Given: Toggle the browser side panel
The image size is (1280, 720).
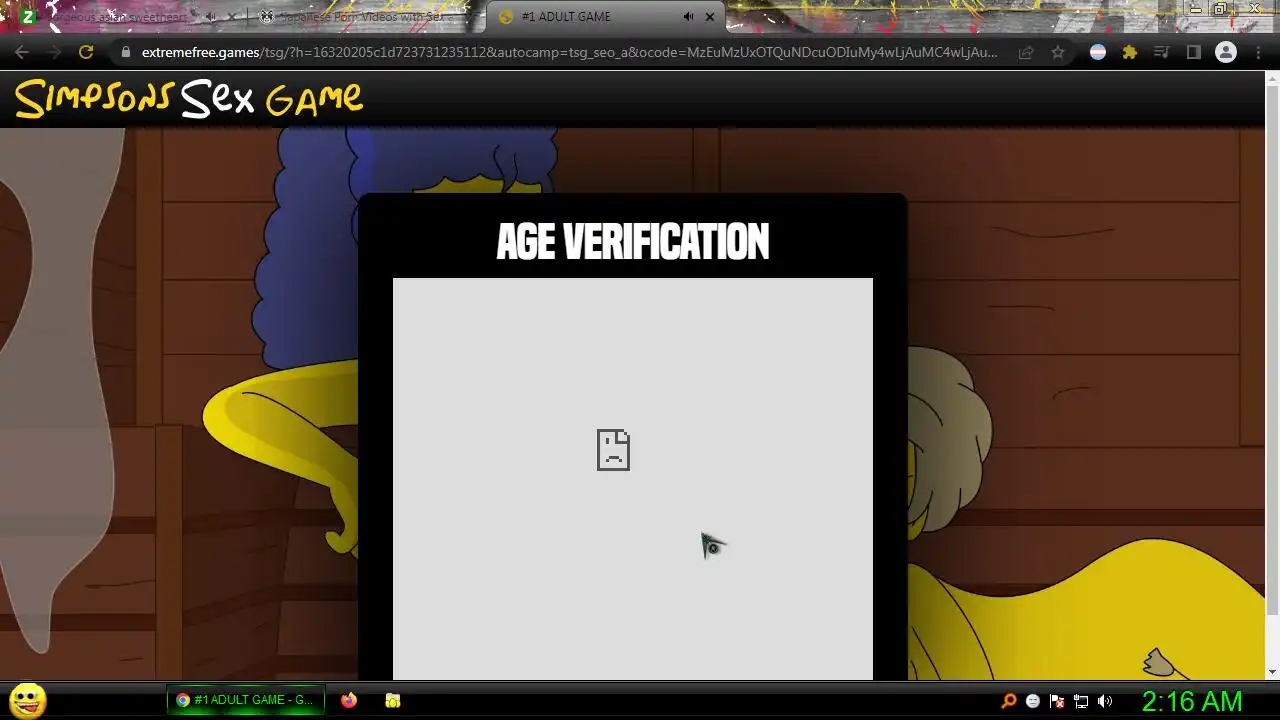Looking at the screenshot, I should 1193,53.
